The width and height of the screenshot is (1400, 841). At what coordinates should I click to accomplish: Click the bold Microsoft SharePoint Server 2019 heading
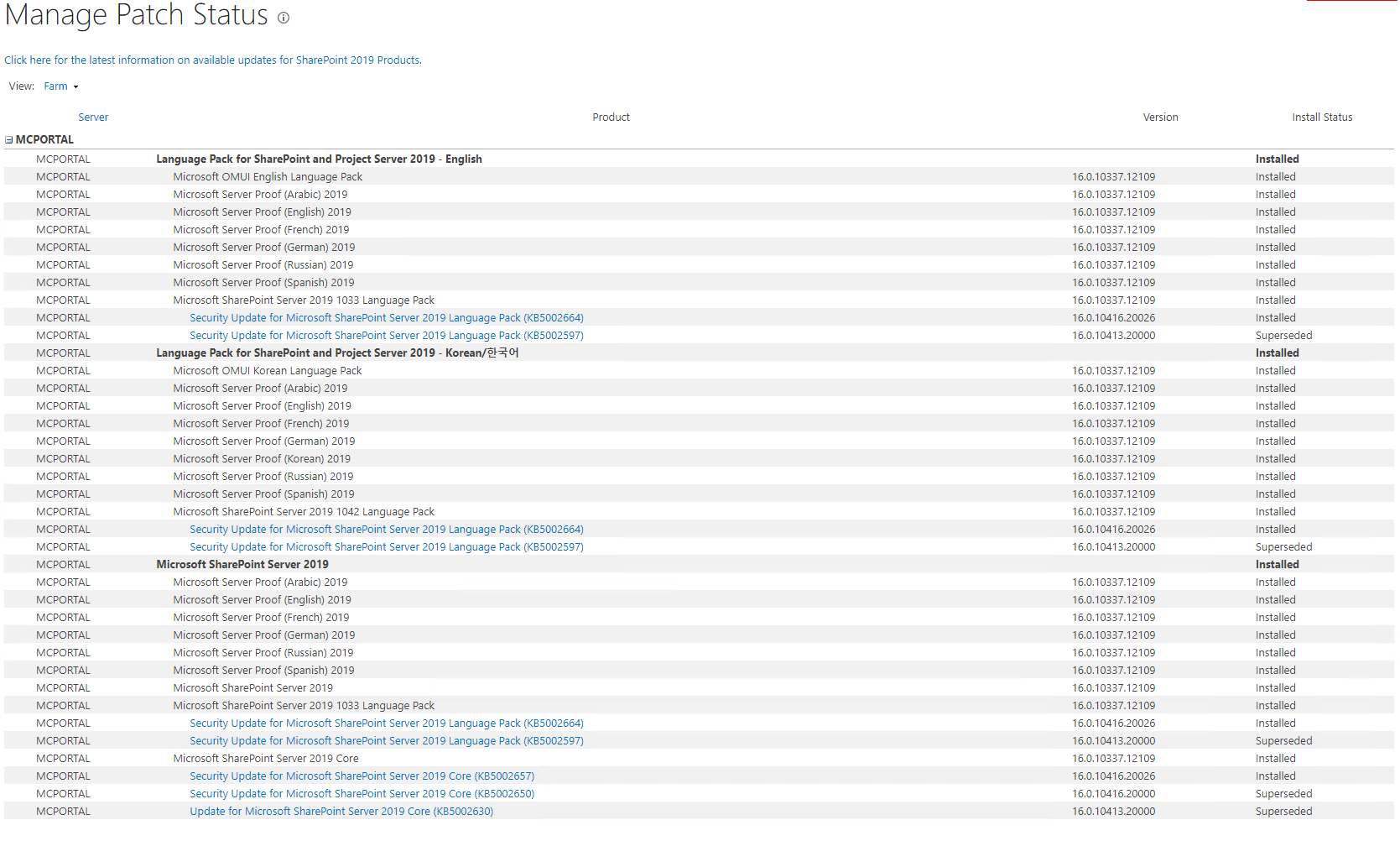242,565
